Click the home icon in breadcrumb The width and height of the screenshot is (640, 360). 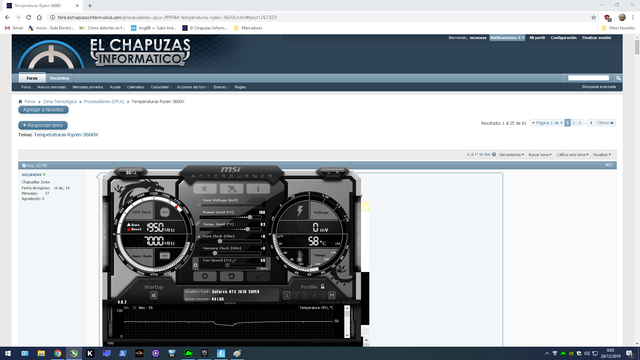pos(20,102)
